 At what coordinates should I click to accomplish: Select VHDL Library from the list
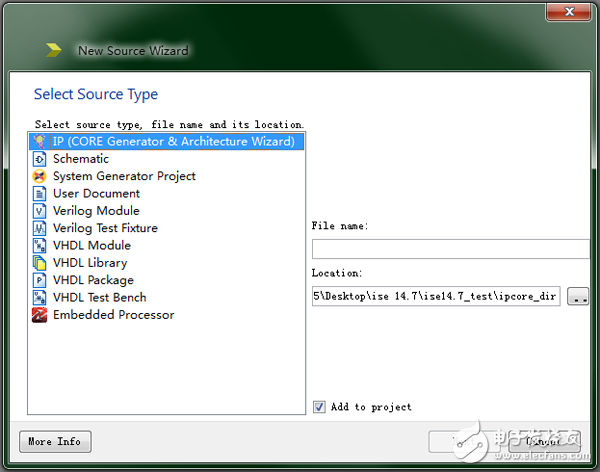coord(90,263)
